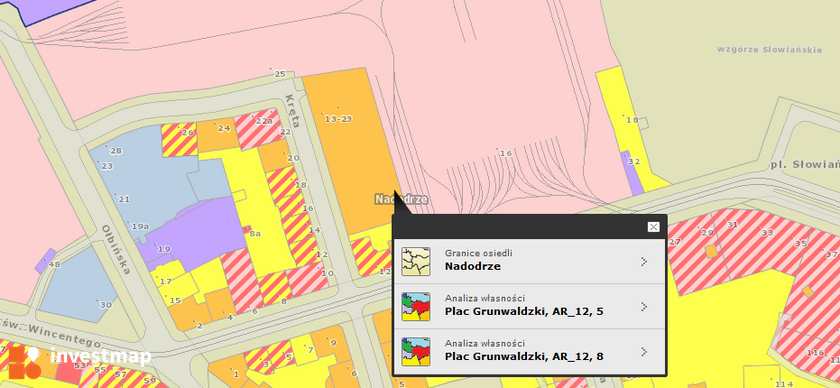840x388 pixels.
Task: Click the ownership icon for AR_12, 5
Action: tap(416, 307)
